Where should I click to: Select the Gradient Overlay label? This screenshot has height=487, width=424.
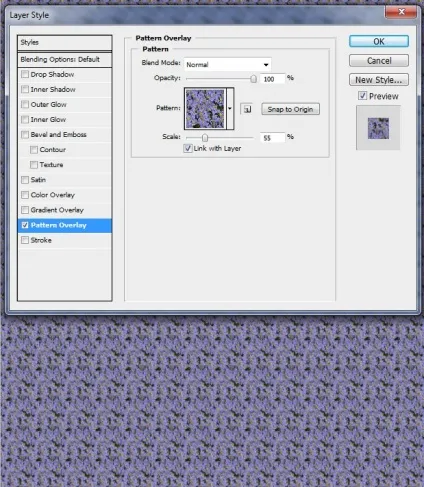57,210
